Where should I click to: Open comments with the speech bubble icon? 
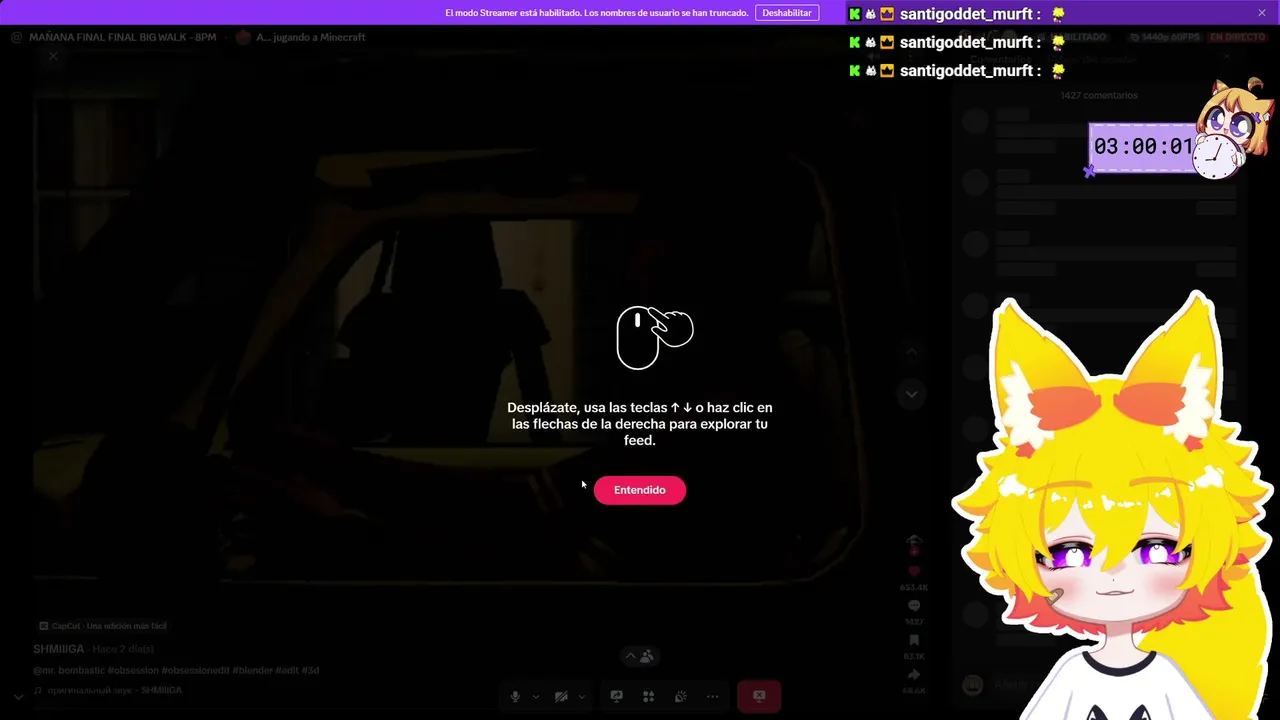(914, 606)
